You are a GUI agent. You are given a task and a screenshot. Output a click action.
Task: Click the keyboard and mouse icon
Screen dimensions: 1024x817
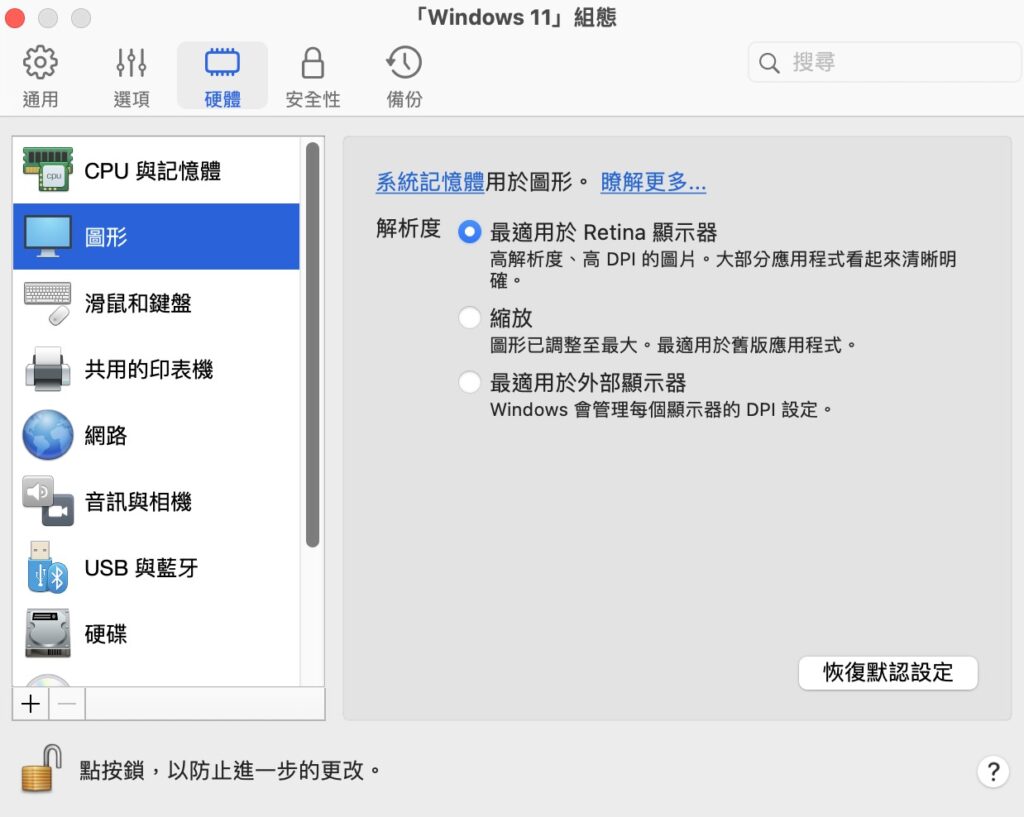pos(48,303)
